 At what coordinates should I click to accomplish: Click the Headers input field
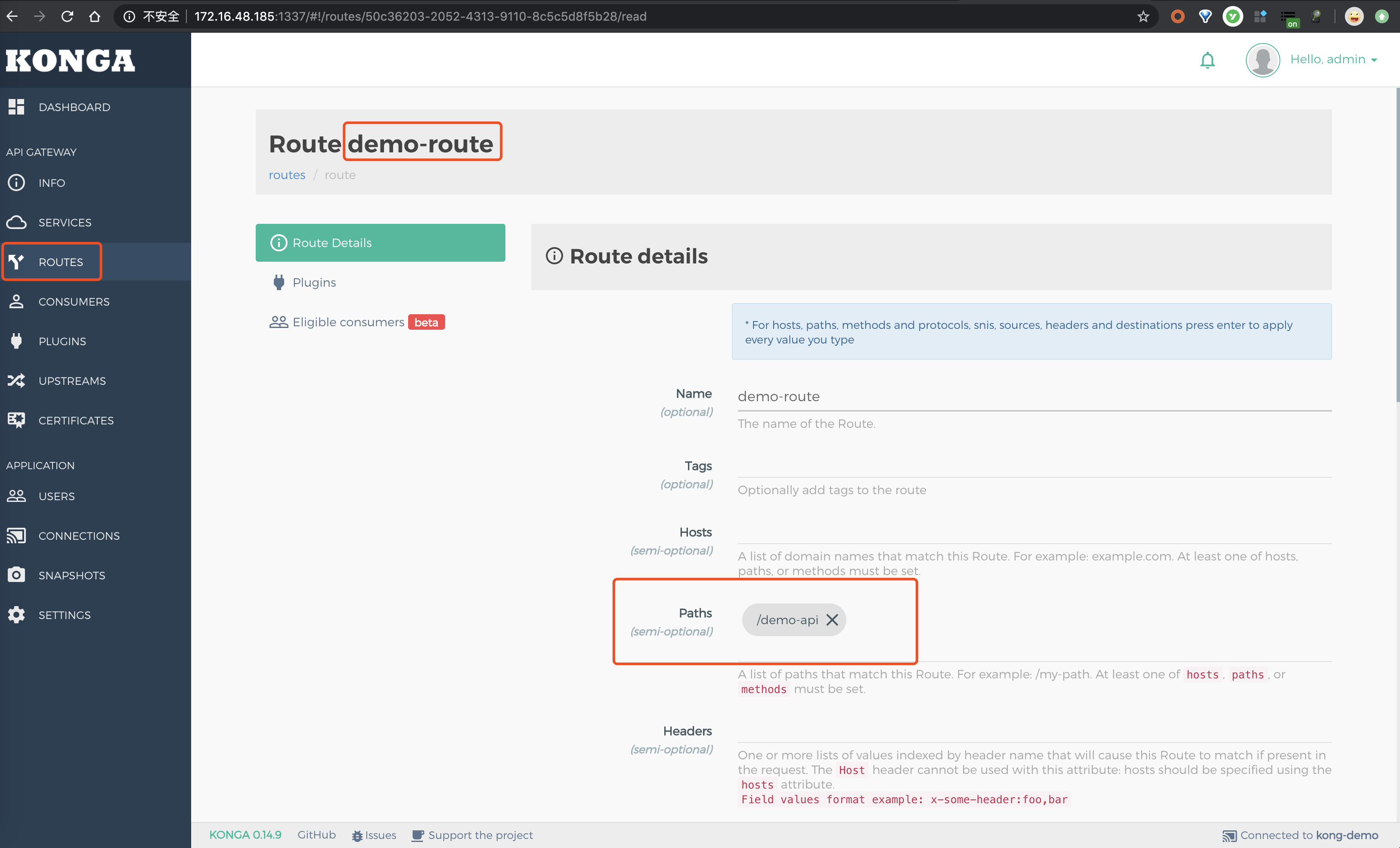[1034, 730]
